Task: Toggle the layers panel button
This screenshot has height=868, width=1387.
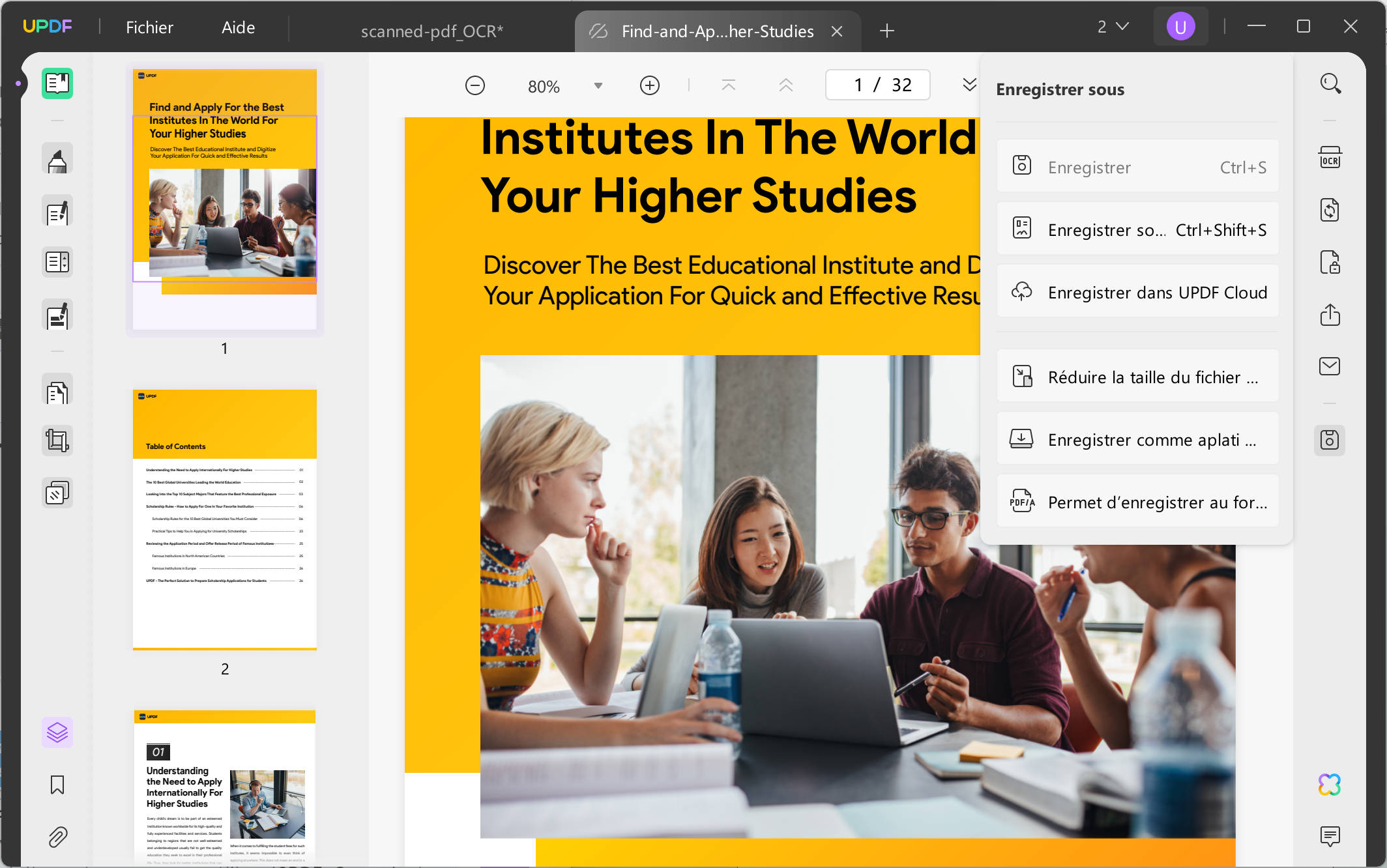Action: pos(57,732)
